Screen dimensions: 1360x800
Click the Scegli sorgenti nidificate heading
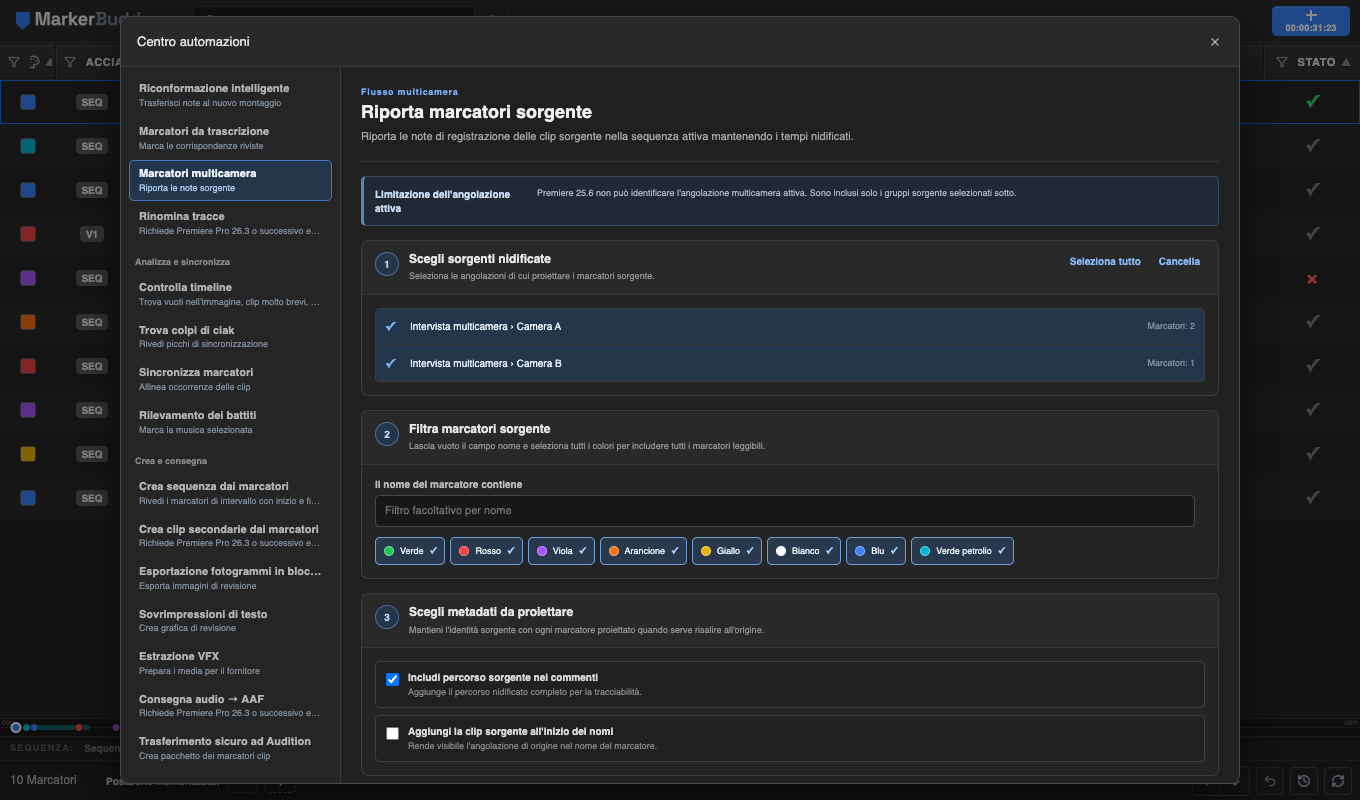pos(480,259)
